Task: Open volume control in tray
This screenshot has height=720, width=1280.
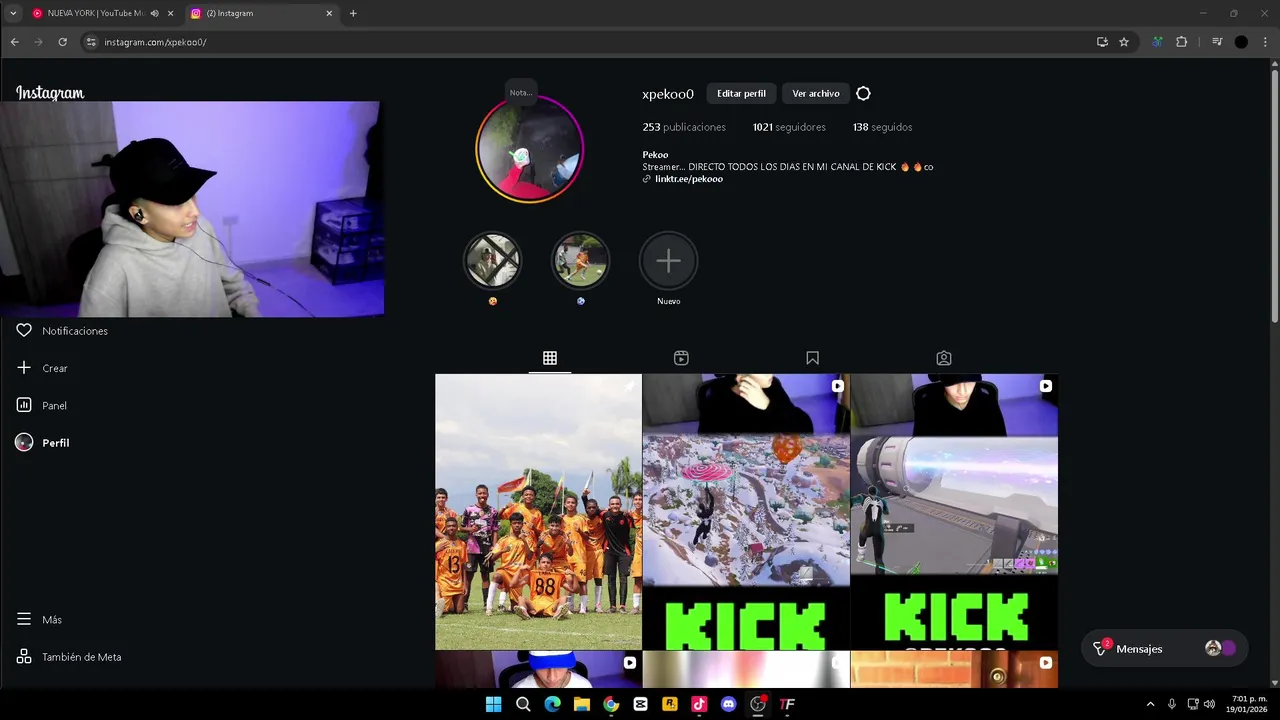Action: coord(1212,704)
